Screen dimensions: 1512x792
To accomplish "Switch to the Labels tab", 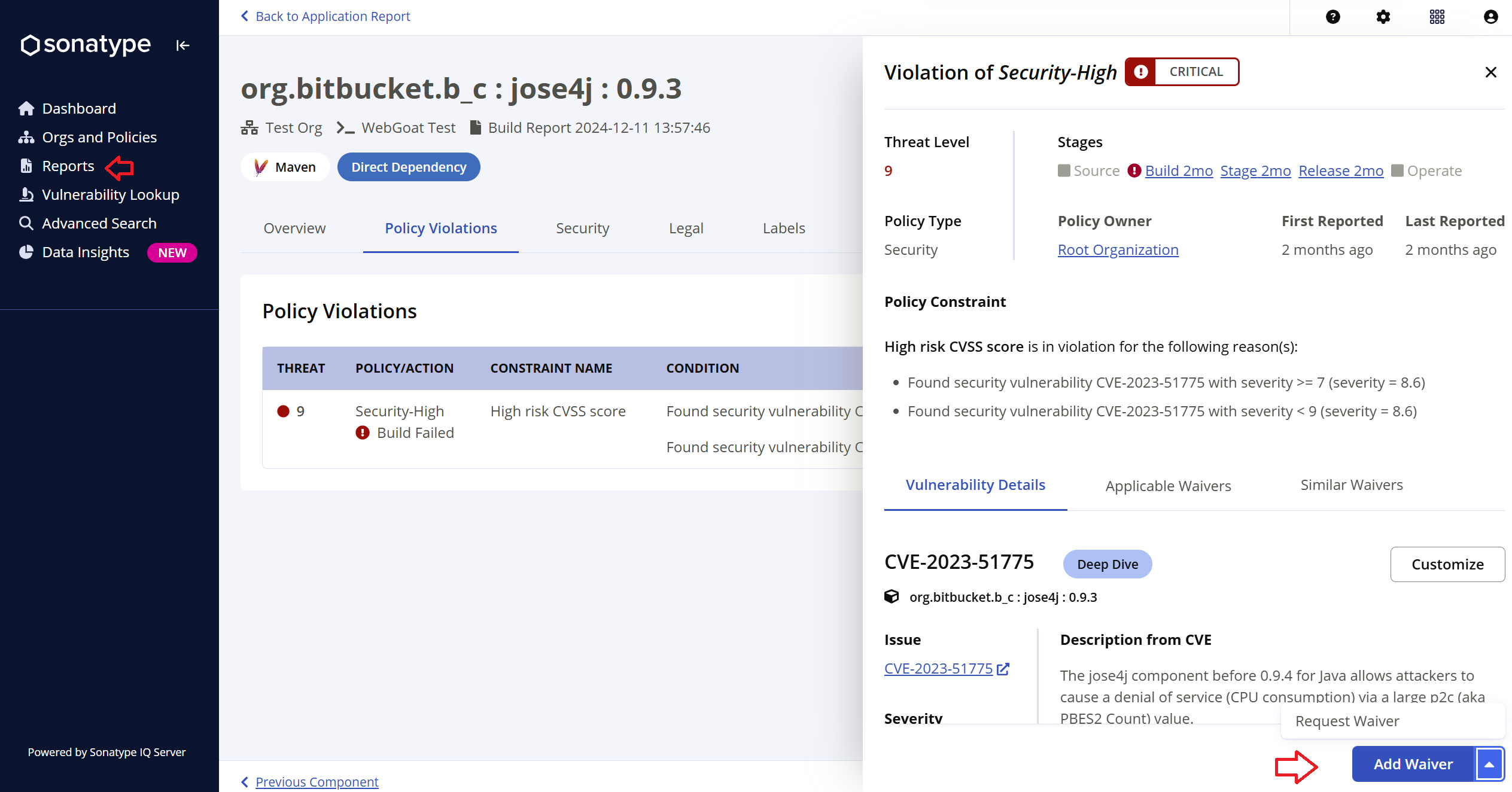I will (x=783, y=228).
